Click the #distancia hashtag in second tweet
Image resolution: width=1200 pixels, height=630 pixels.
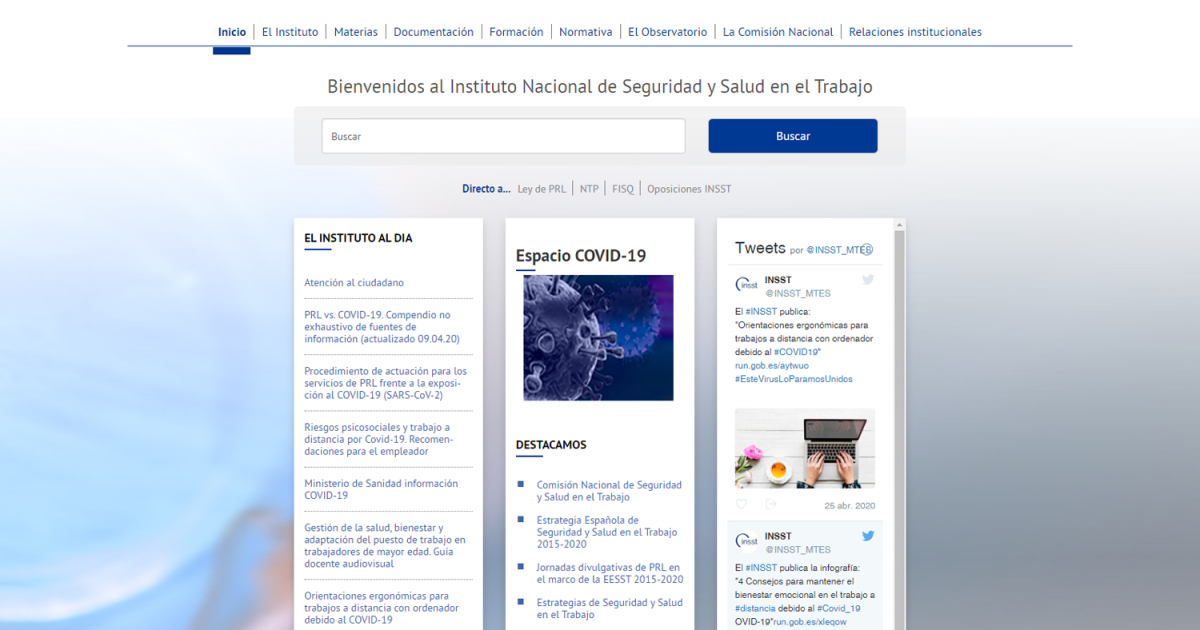click(753, 608)
